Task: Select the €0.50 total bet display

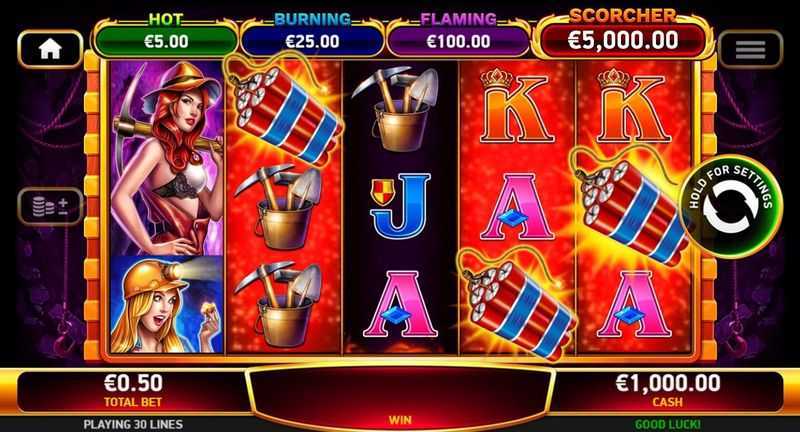Action: [x=133, y=390]
